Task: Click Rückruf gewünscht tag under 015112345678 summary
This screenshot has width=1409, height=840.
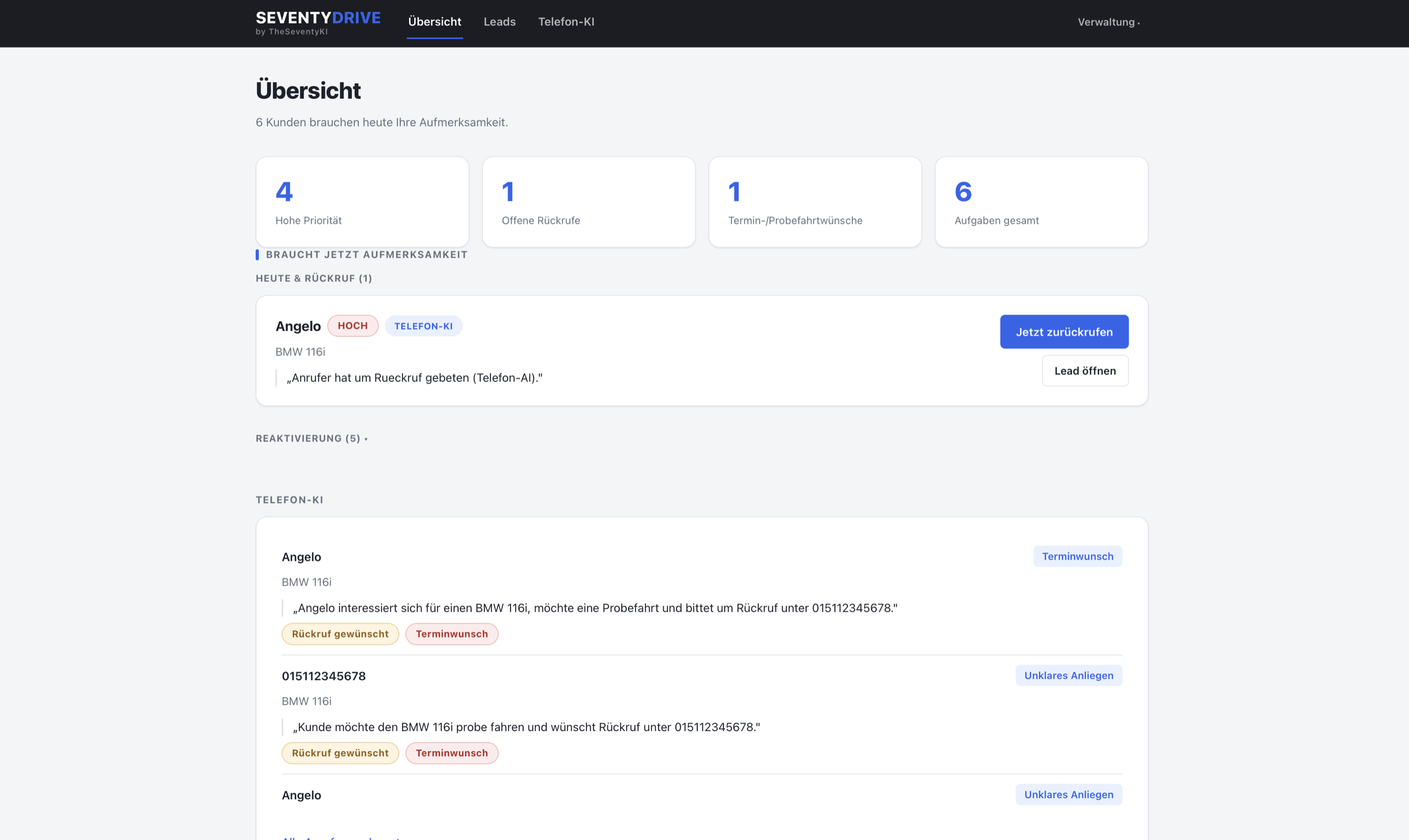Action: (x=340, y=753)
